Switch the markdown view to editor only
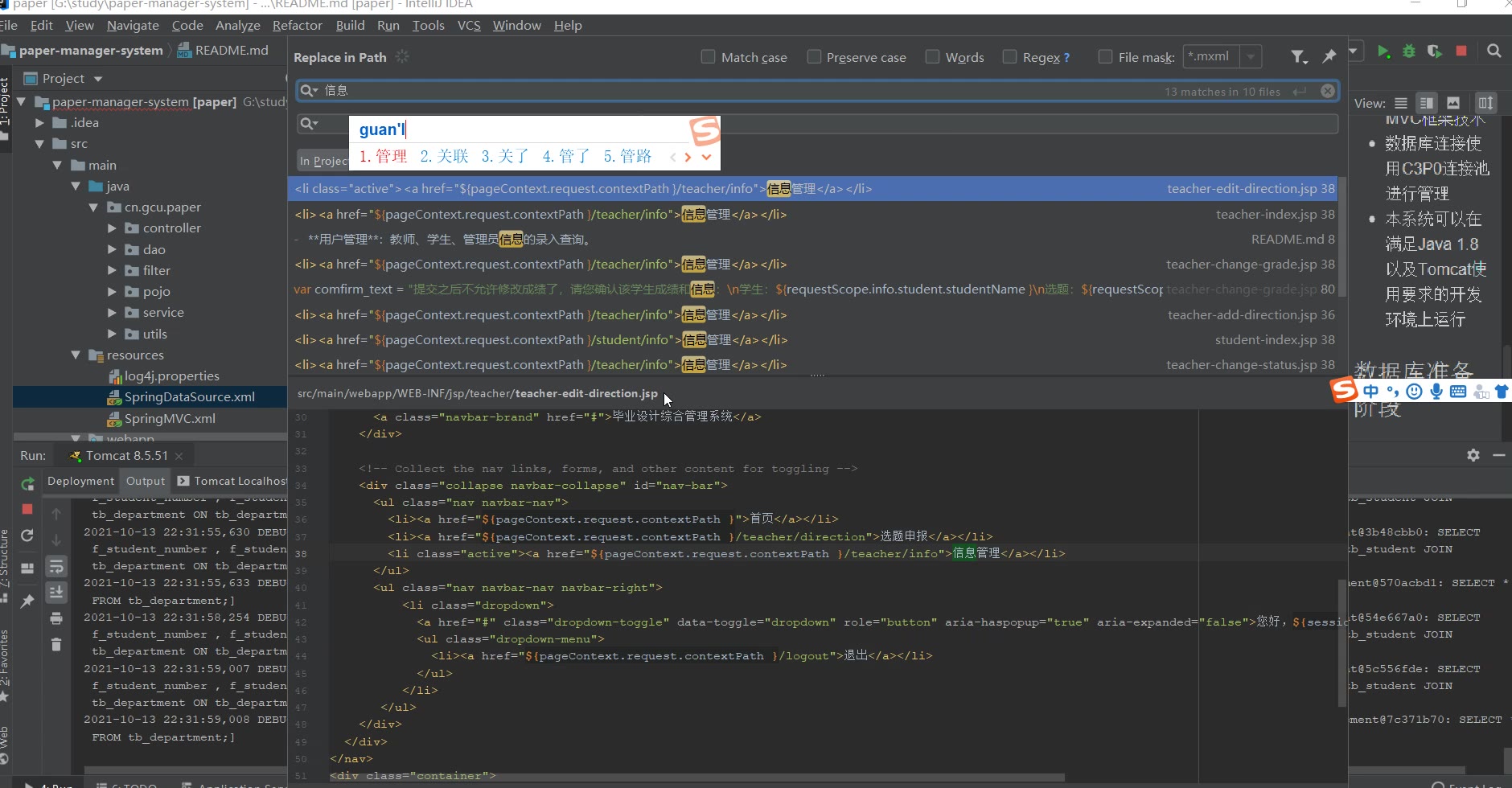The image size is (1512, 788). pyautogui.click(x=1401, y=103)
